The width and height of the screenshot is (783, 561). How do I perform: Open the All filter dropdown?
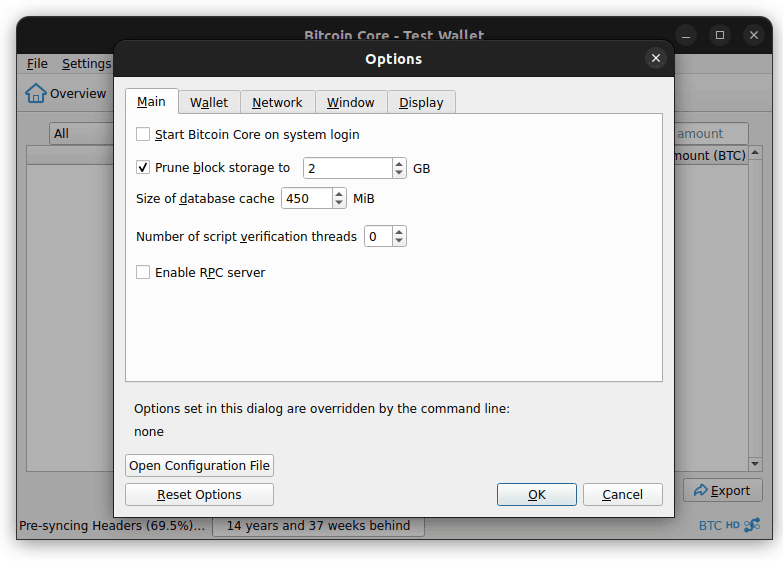coord(82,133)
